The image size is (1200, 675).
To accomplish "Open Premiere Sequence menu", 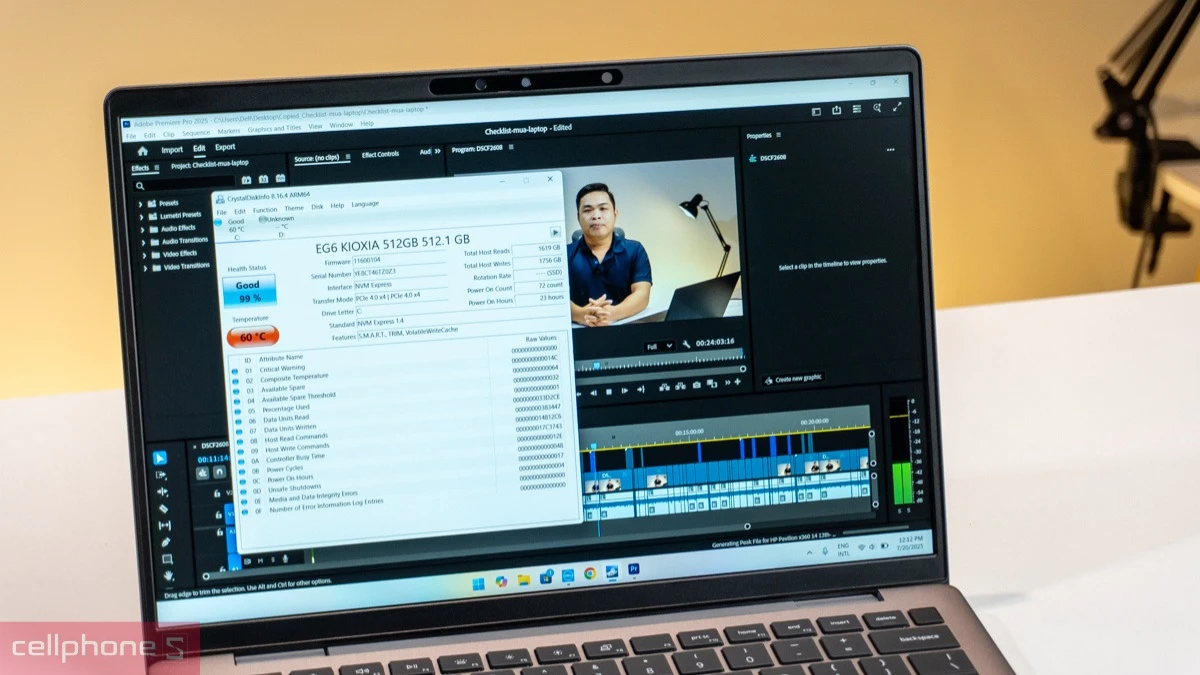I will coord(196,133).
